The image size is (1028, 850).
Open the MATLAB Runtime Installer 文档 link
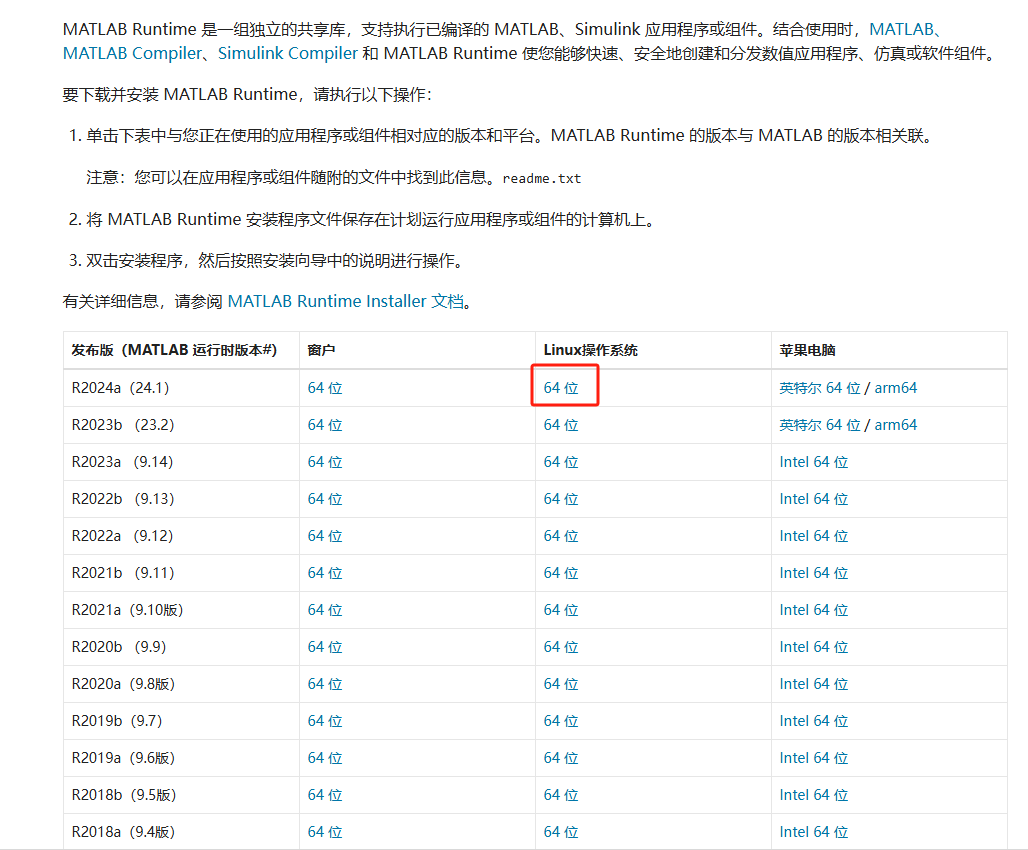pyautogui.click(x=346, y=301)
